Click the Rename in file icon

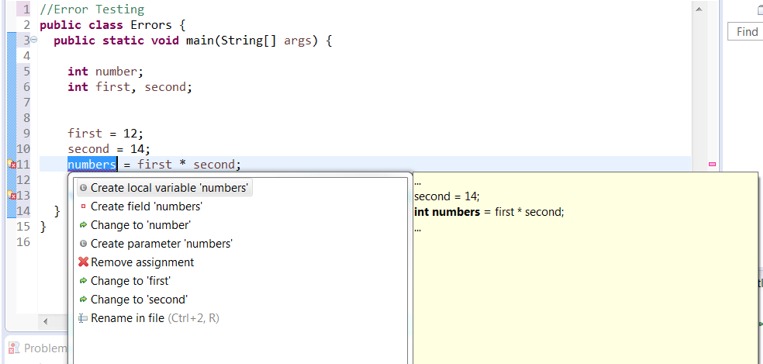(83, 318)
